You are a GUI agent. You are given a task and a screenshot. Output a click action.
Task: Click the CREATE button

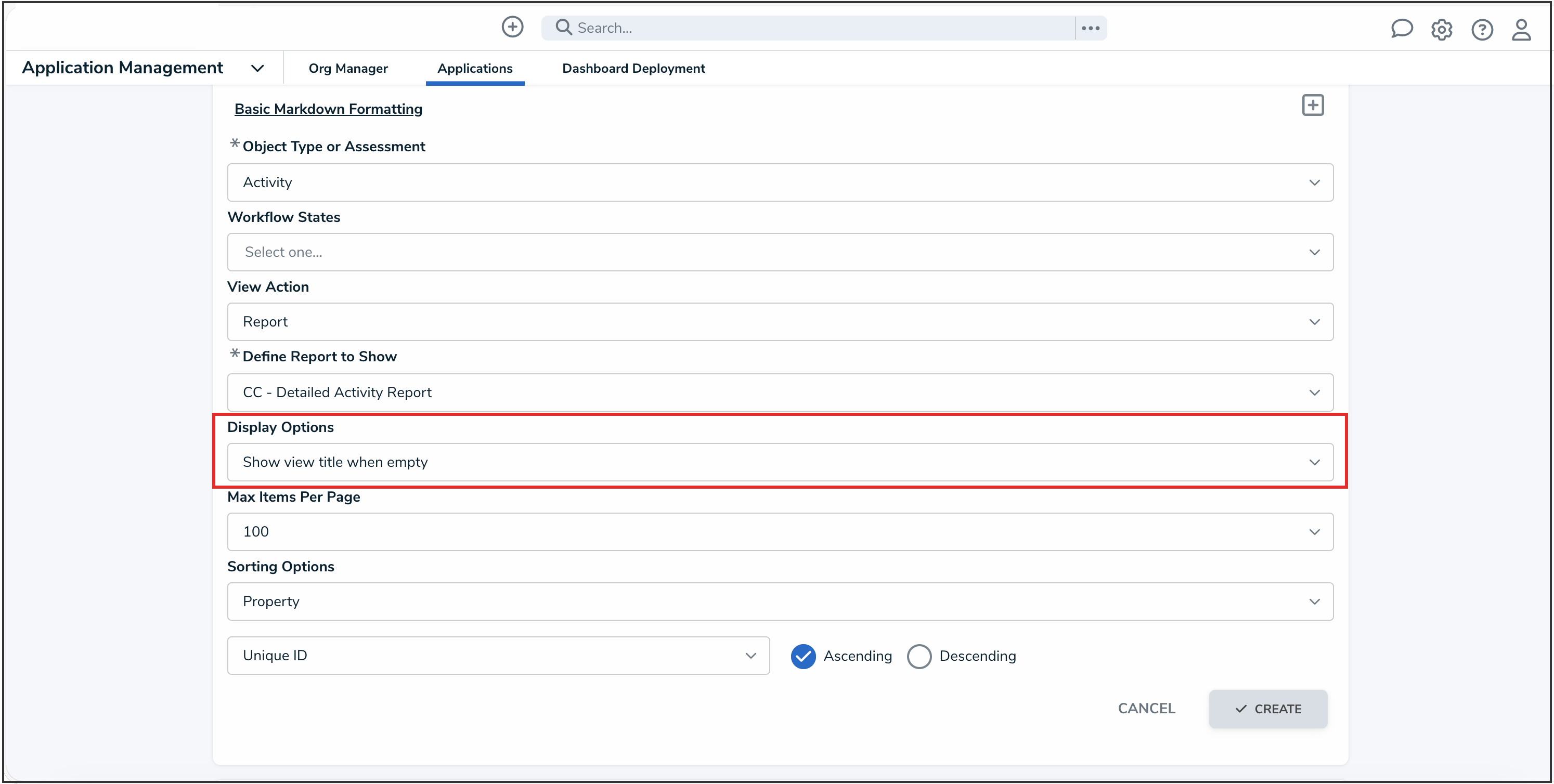click(x=1267, y=709)
